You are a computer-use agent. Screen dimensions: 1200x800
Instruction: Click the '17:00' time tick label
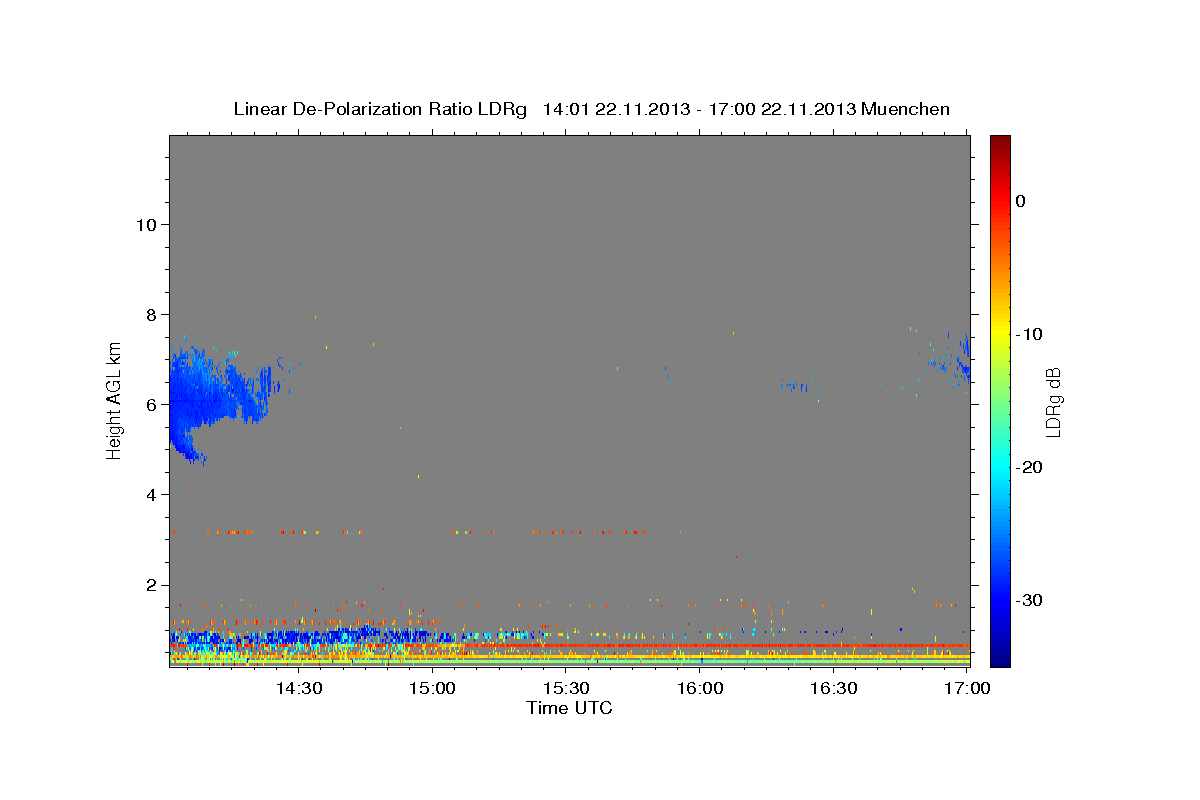(x=967, y=688)
